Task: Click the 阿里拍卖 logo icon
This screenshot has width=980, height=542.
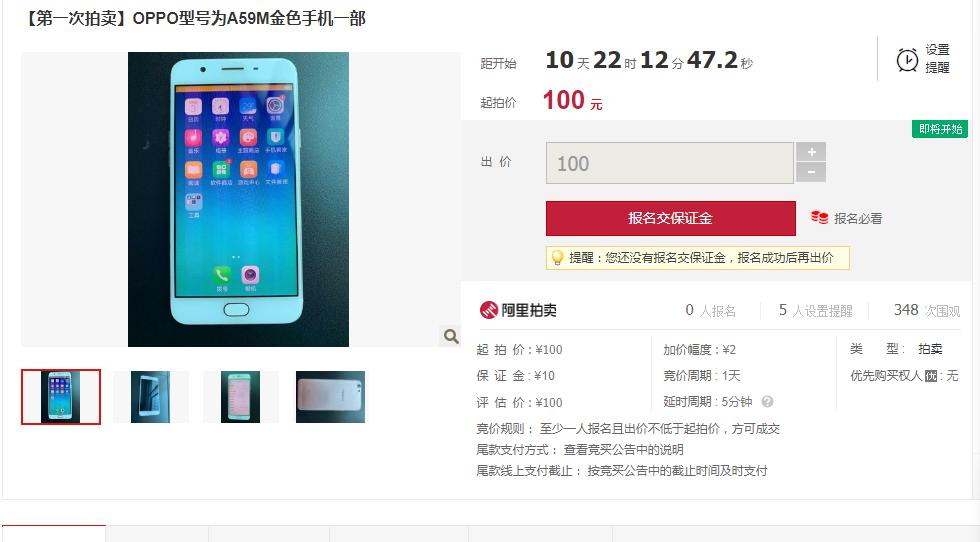Action: click(488, 310)
